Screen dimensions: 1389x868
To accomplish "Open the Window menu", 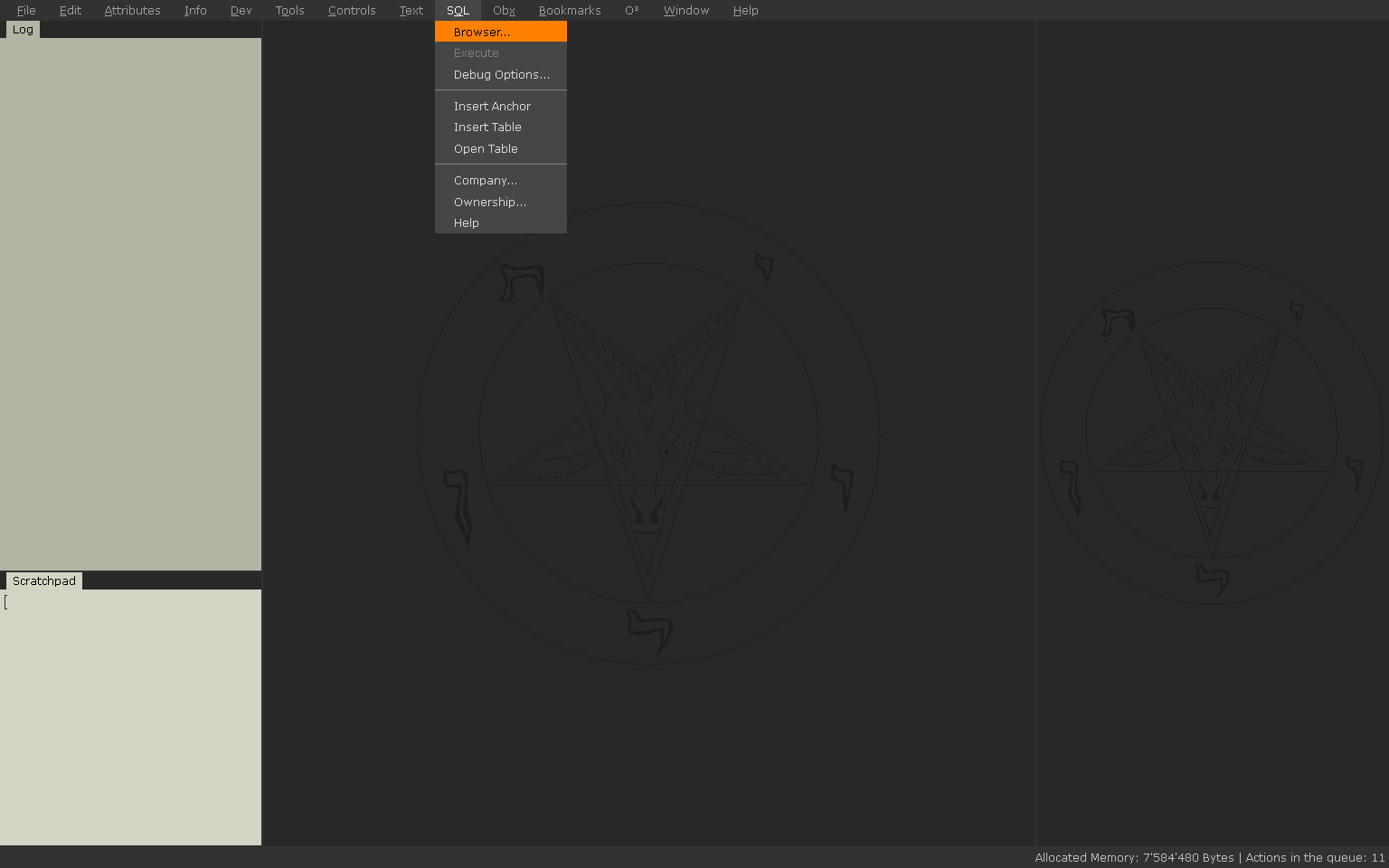I will tap(685, 11).
